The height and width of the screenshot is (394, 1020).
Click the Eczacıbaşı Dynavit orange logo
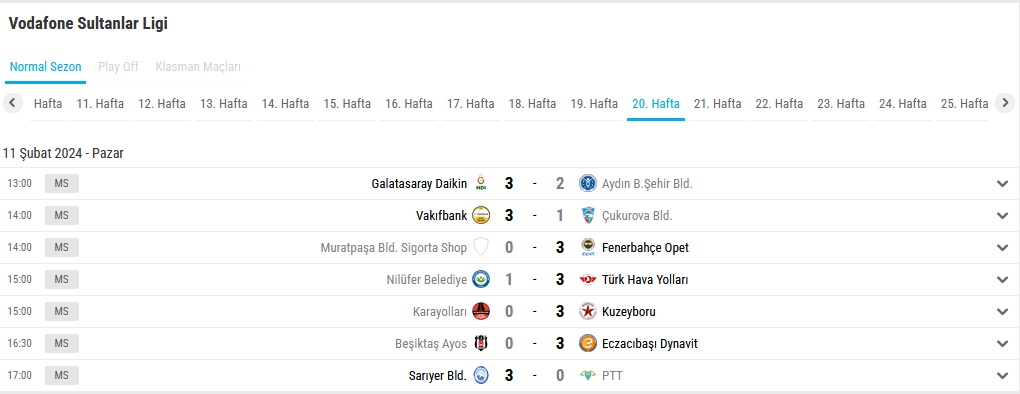coord(588,343)
